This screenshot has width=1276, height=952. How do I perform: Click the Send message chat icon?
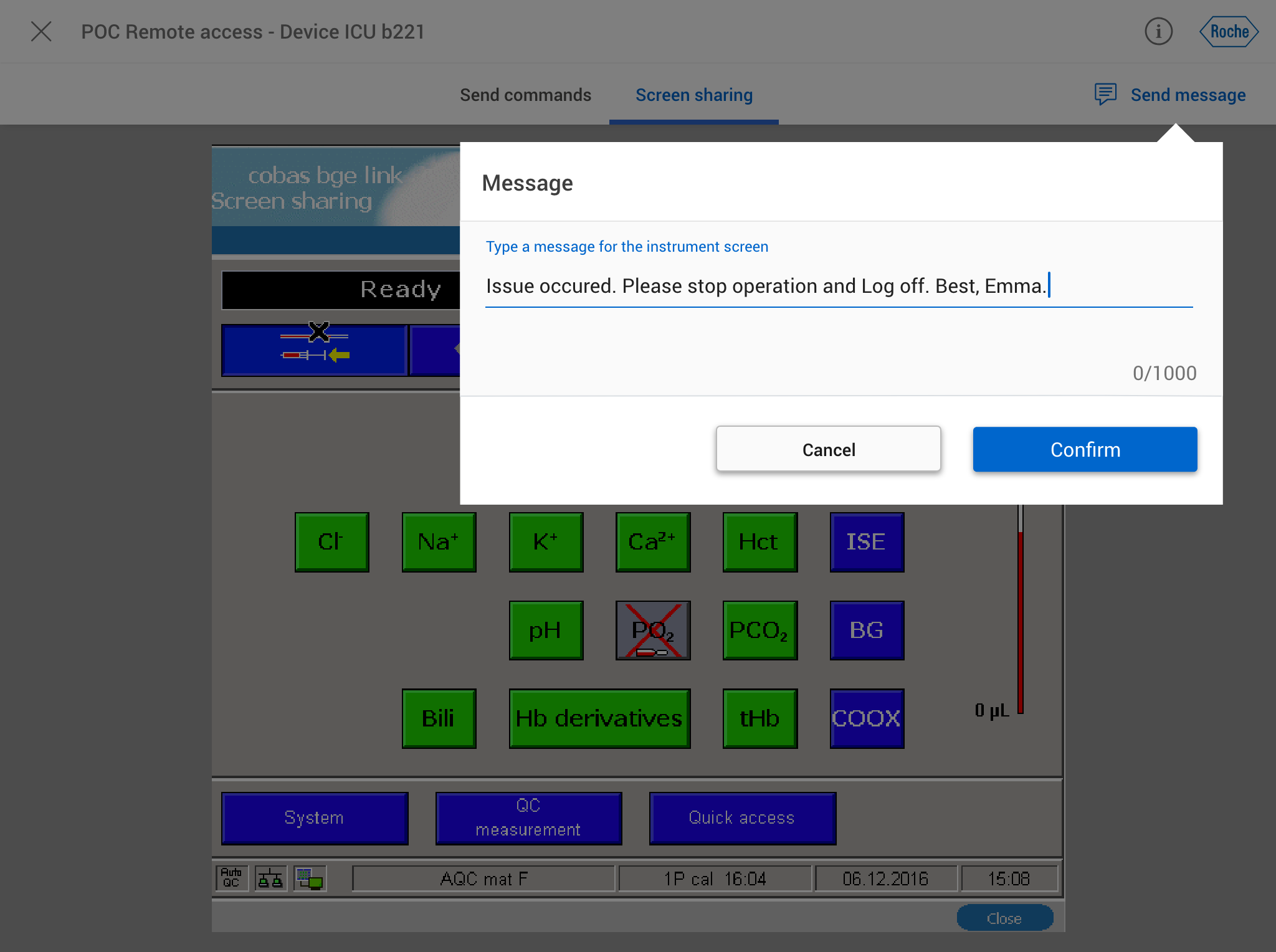(x=1105, y=95)
